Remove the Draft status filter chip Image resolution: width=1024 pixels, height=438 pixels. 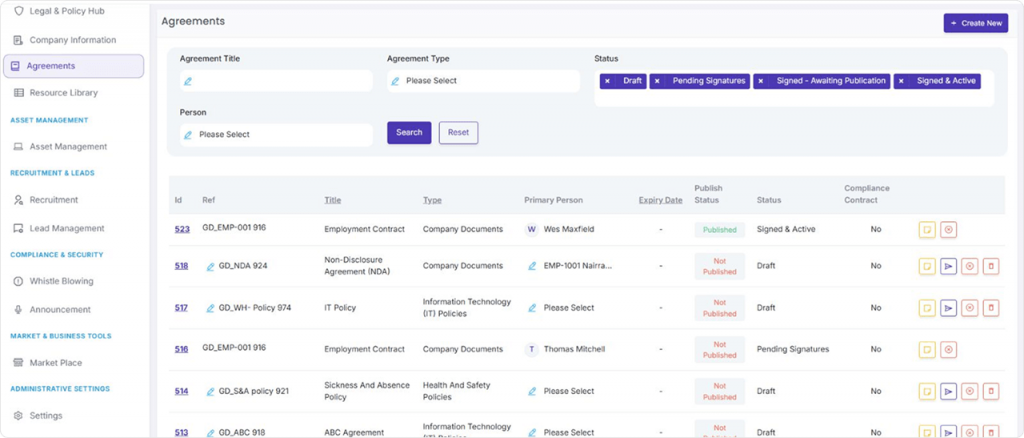coord(607,81)
